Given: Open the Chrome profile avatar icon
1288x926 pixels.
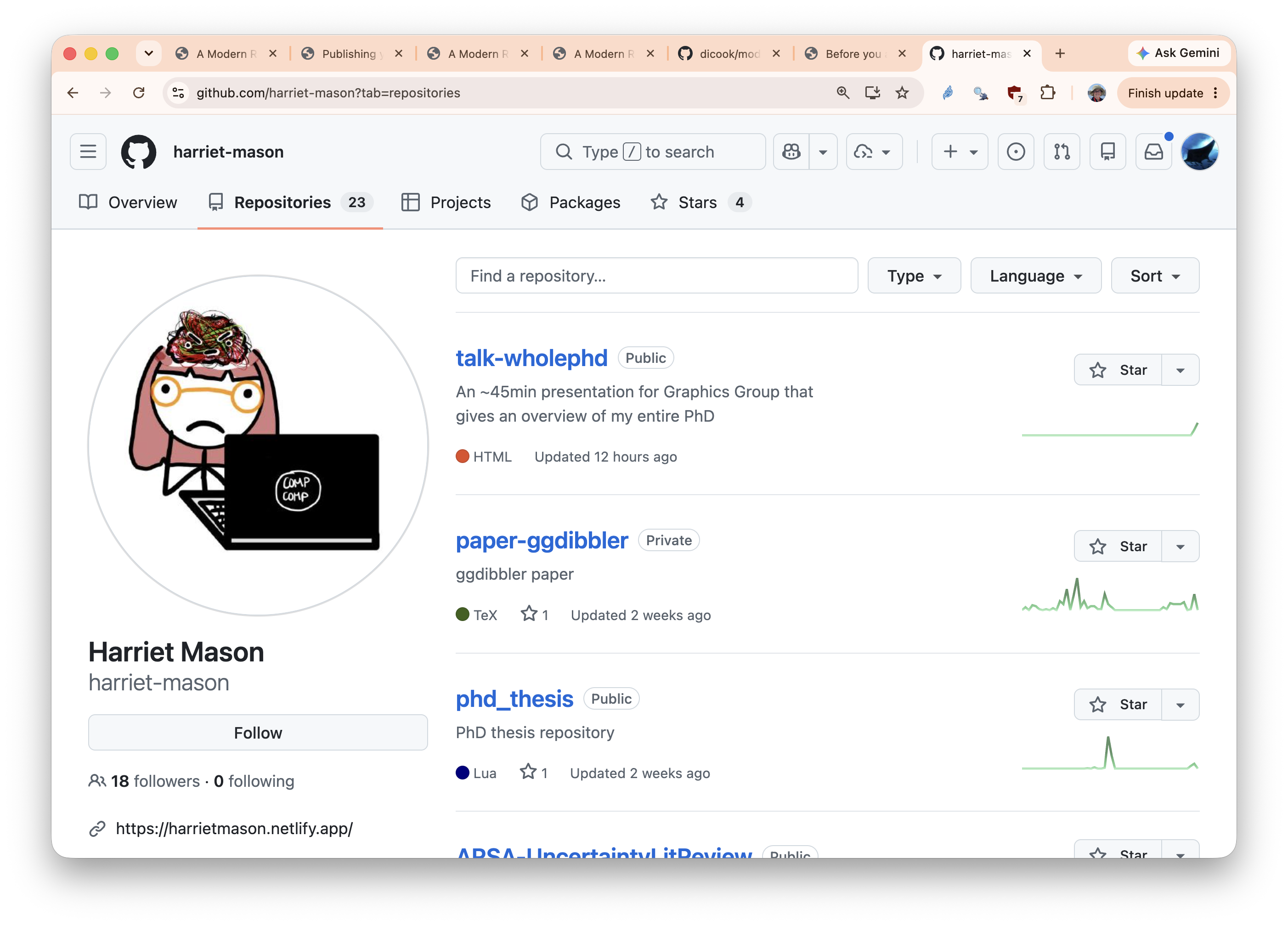Looking at the screenshot, I should [x=1096, y=92].
